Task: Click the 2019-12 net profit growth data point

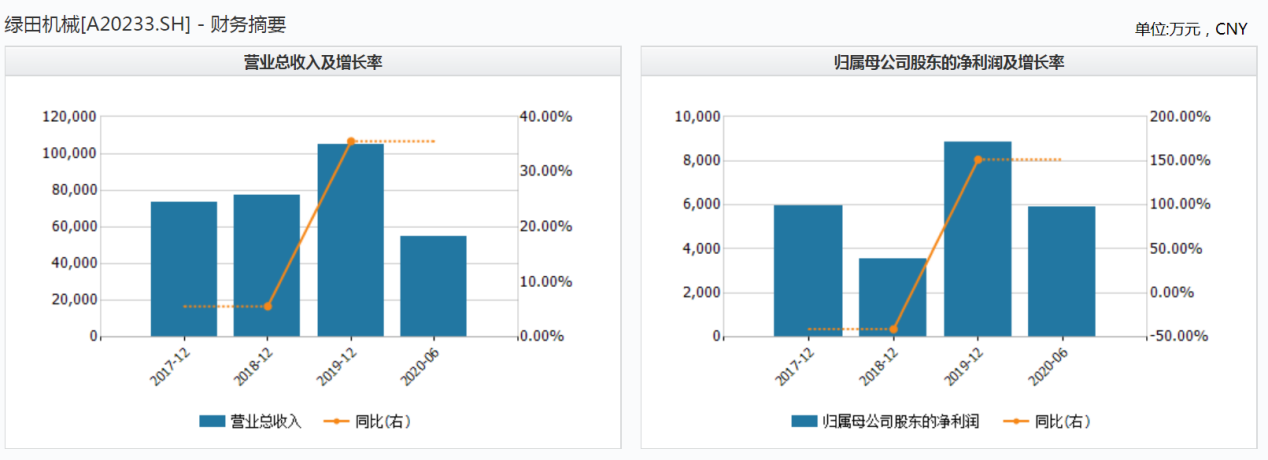Action: point(978,160)
